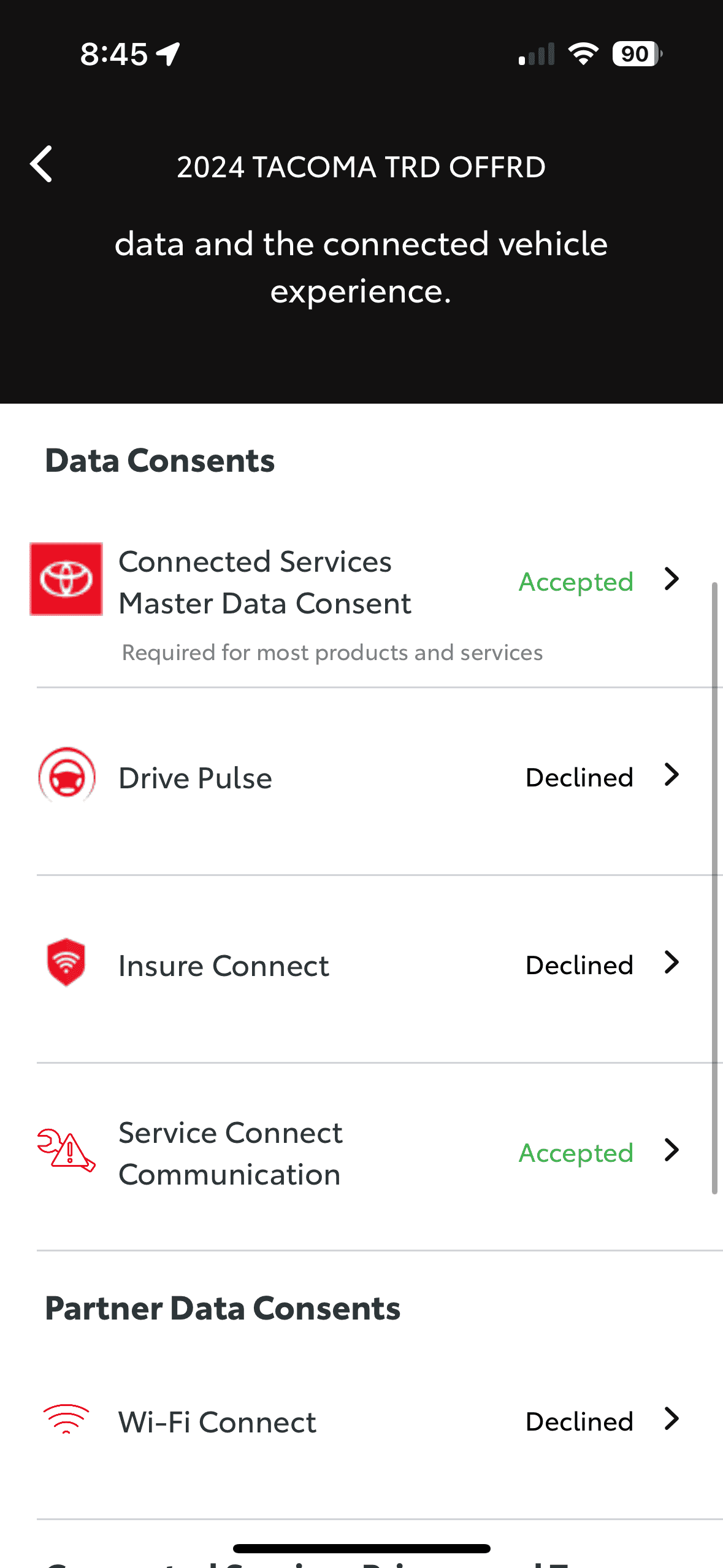
Task: Change Insure Connect Declined status
Action: (580, 966)
